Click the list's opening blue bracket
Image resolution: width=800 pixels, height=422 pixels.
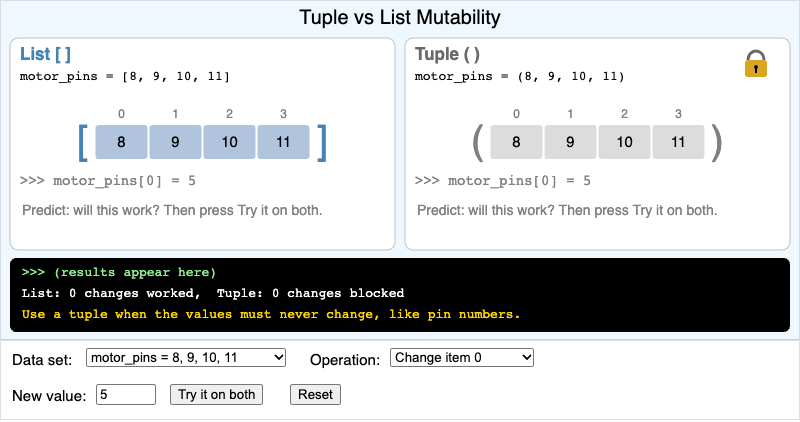pyautogui.click(x=83, y=142)
